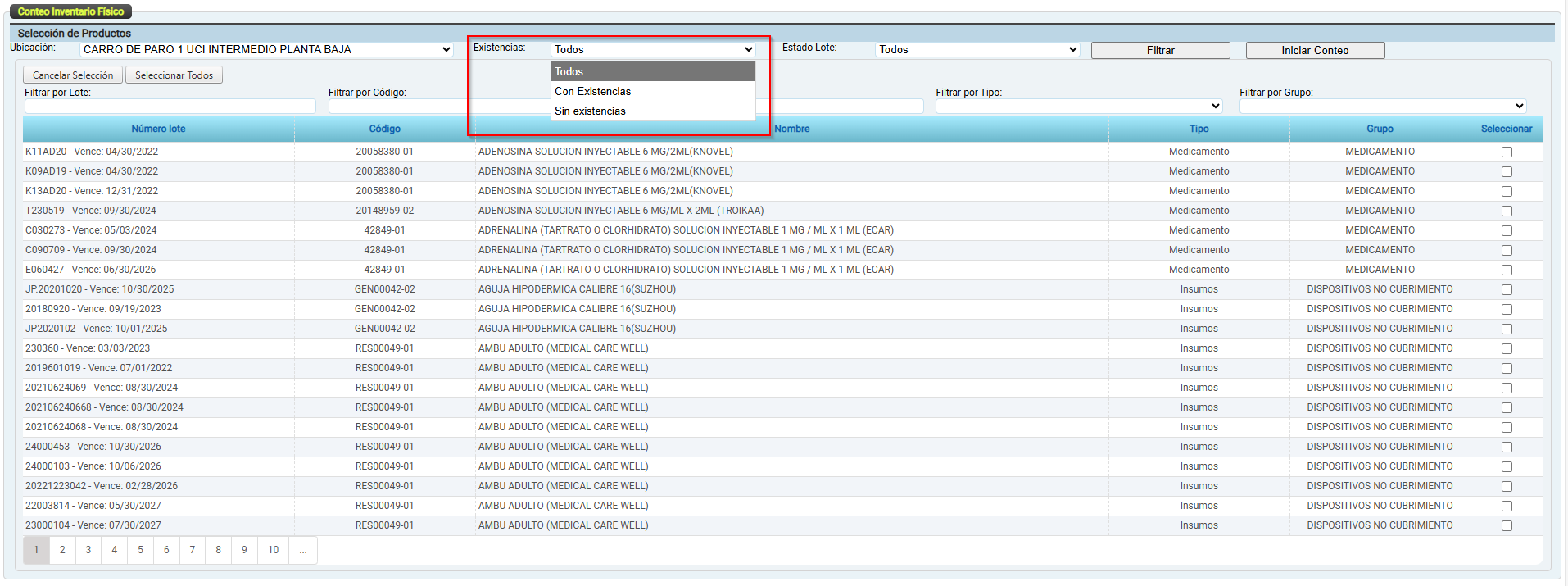The width and height of the screenshot is (1568, 586).
Task: Jump to page 10 in pagination
Action: [273, 550]
